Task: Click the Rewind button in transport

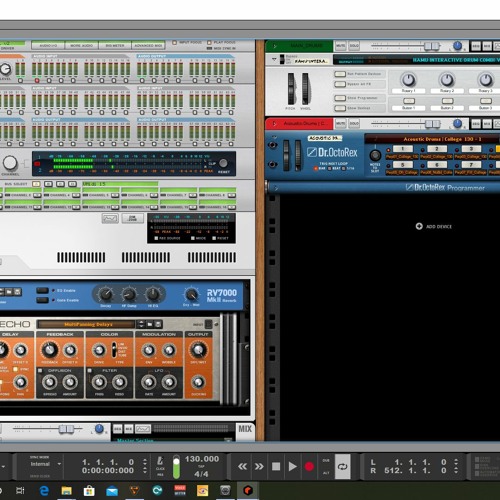Action: coord(242,466)
